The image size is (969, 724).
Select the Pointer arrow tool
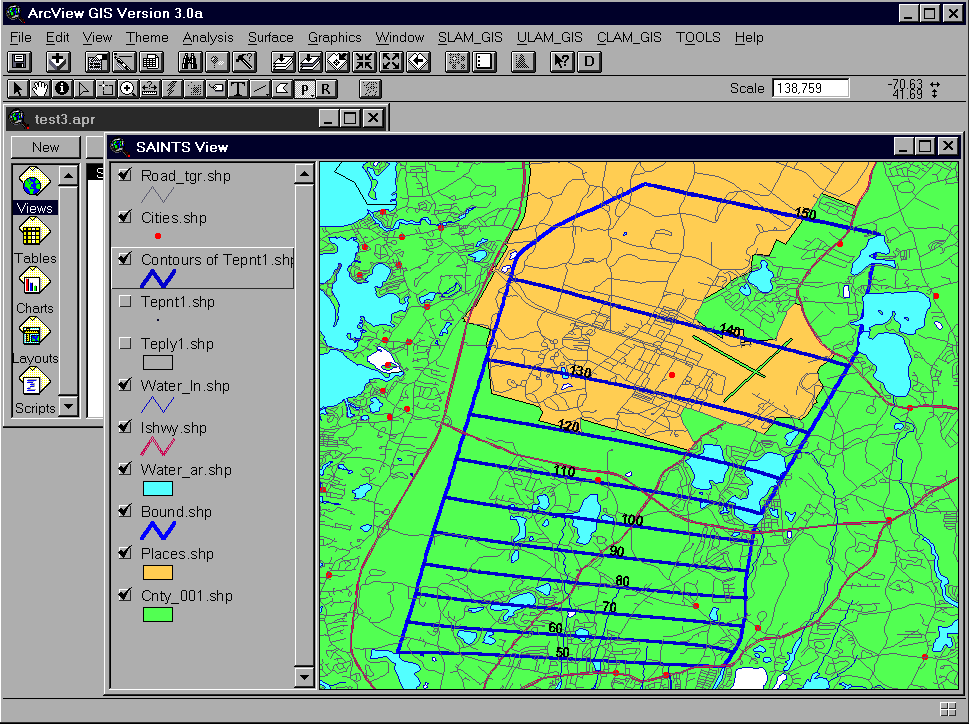(18, 89)
